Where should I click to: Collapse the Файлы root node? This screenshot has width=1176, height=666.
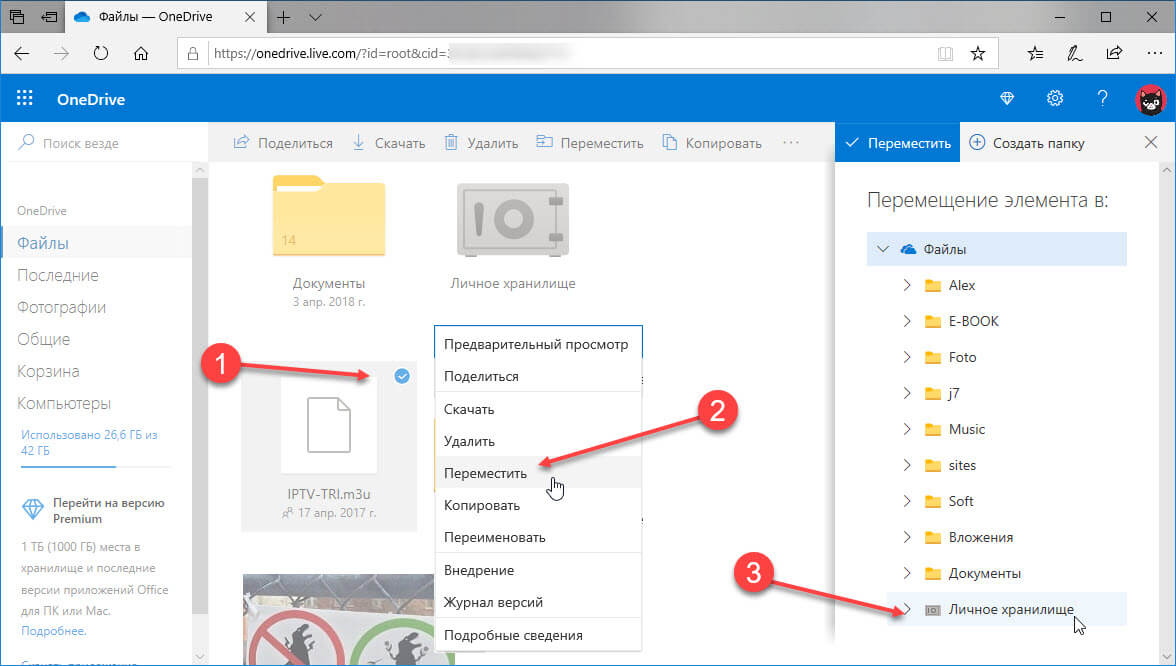883,249
